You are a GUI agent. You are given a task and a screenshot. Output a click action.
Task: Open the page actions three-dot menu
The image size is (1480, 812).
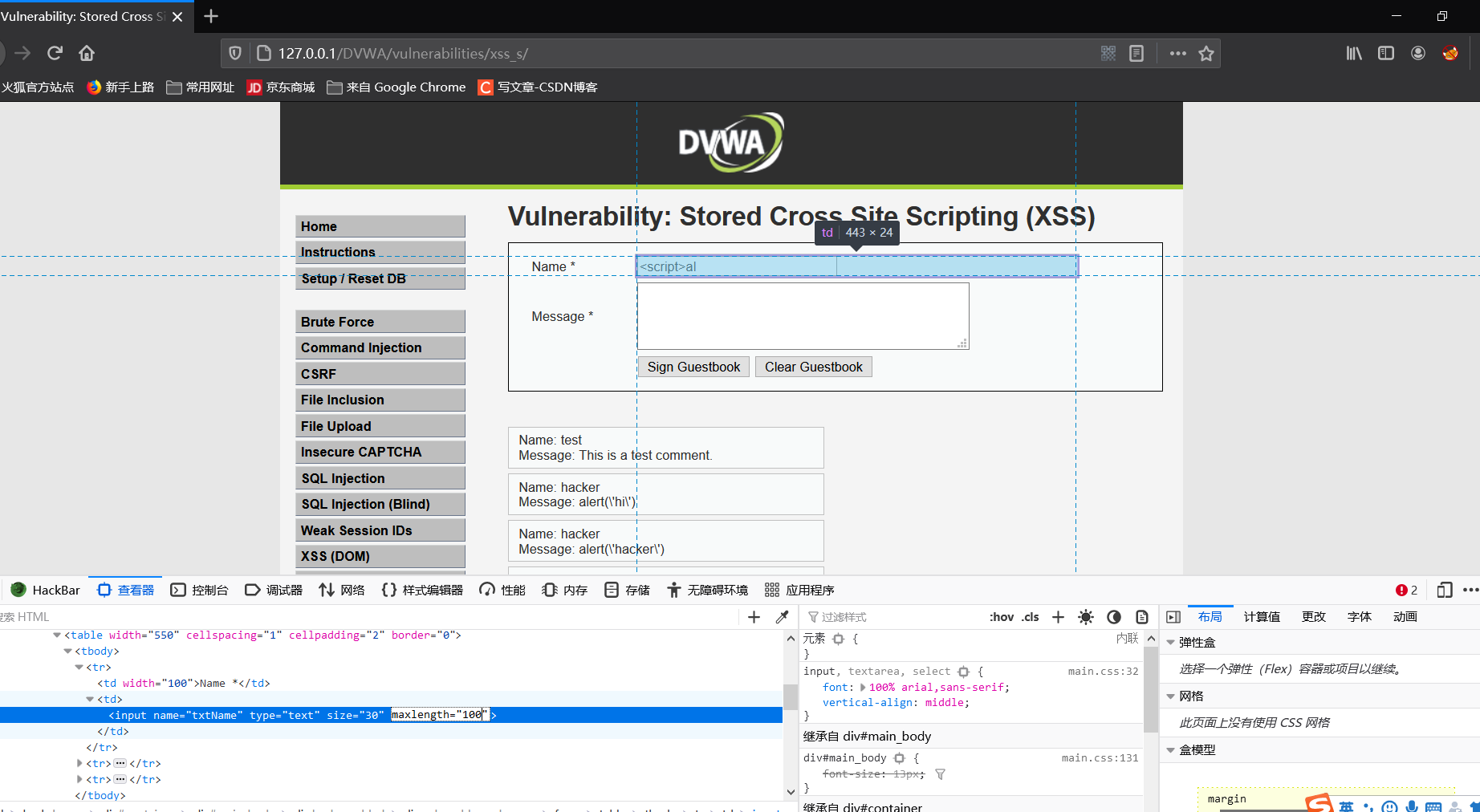click(1178, 53)
